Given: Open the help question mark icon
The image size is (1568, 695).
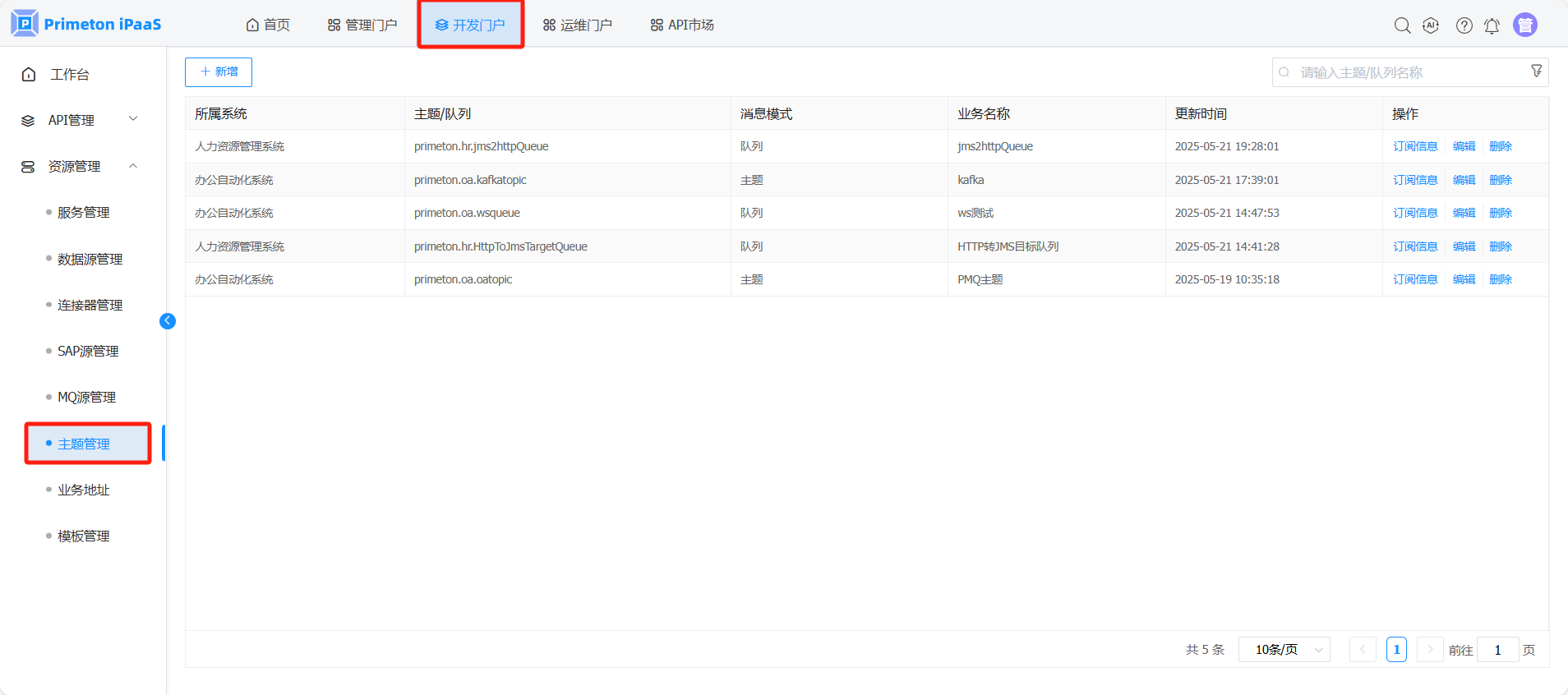Looking at the screenshot, I should click(1464, 25).
